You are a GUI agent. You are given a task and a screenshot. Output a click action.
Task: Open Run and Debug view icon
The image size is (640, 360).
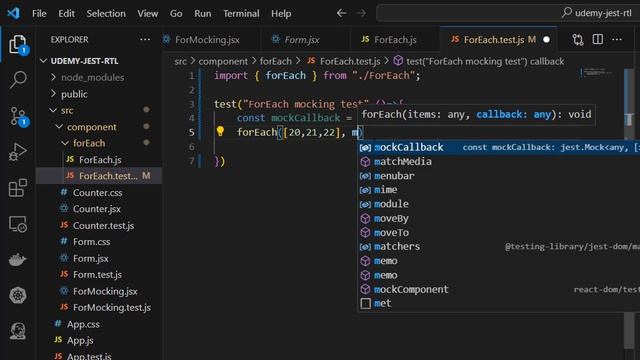click(x=18, y=152)
